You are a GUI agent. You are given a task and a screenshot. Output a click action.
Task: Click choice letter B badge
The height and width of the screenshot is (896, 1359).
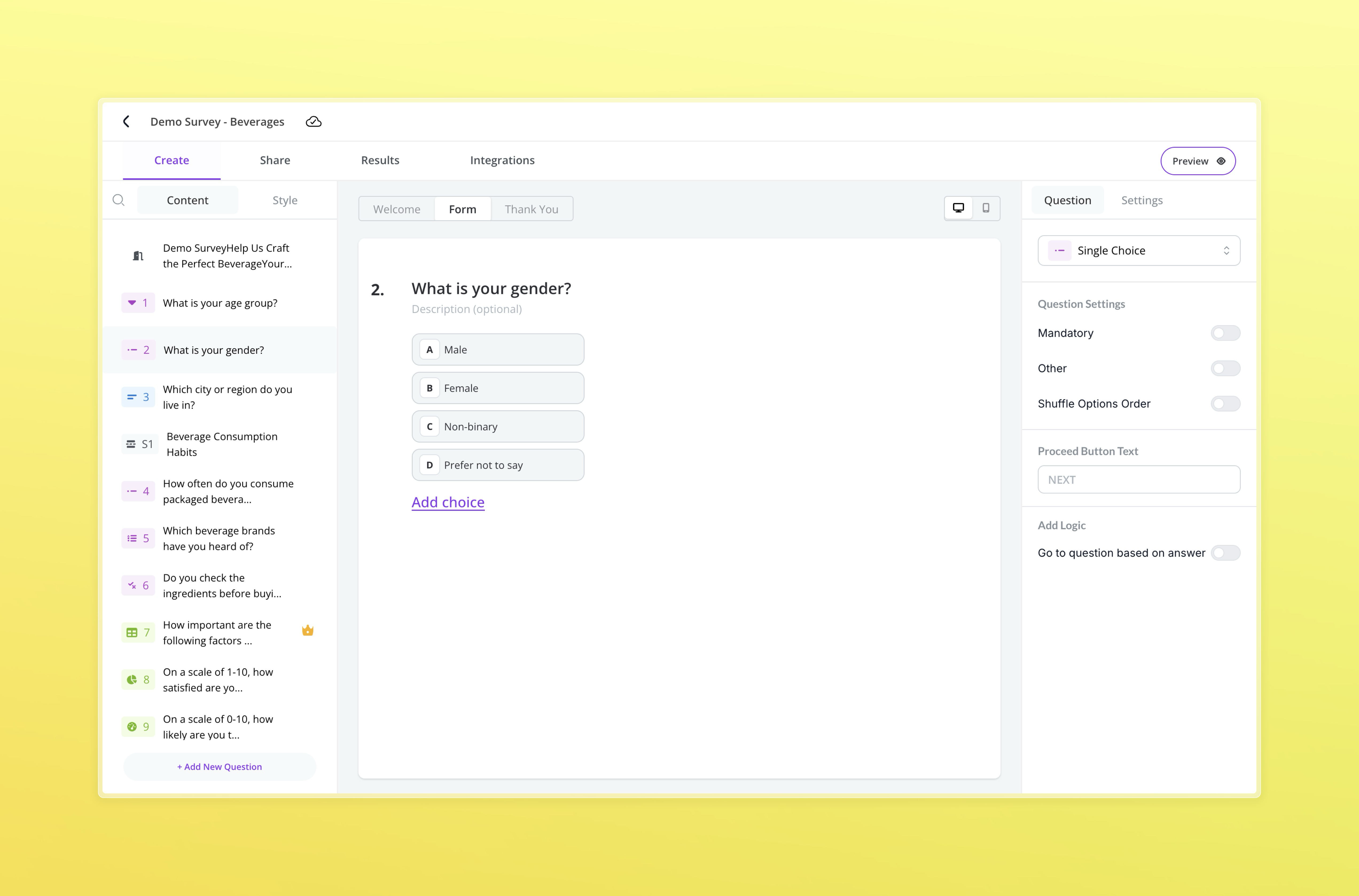429,388
